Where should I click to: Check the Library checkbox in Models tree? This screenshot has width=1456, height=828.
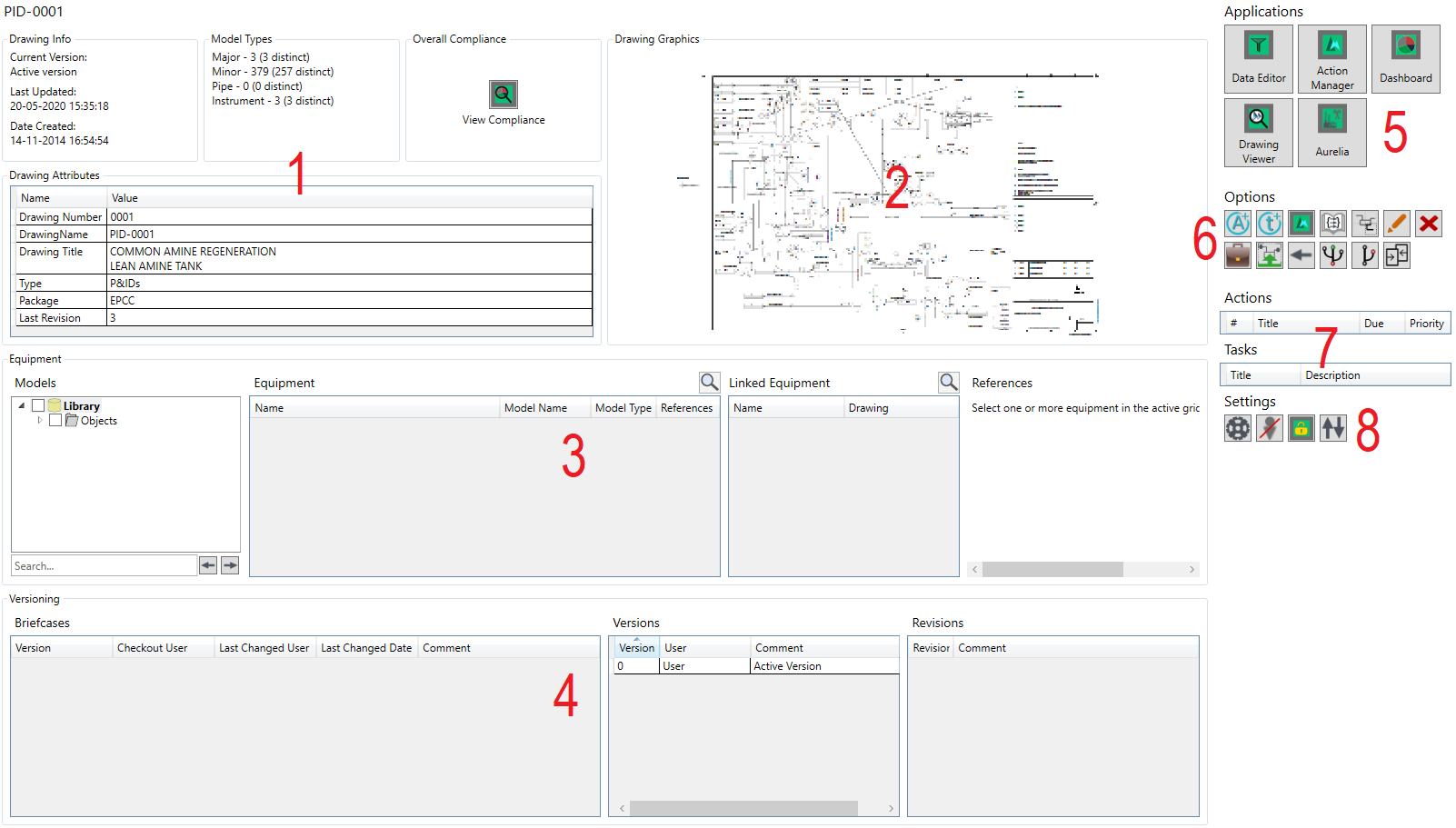click(38, 406)
